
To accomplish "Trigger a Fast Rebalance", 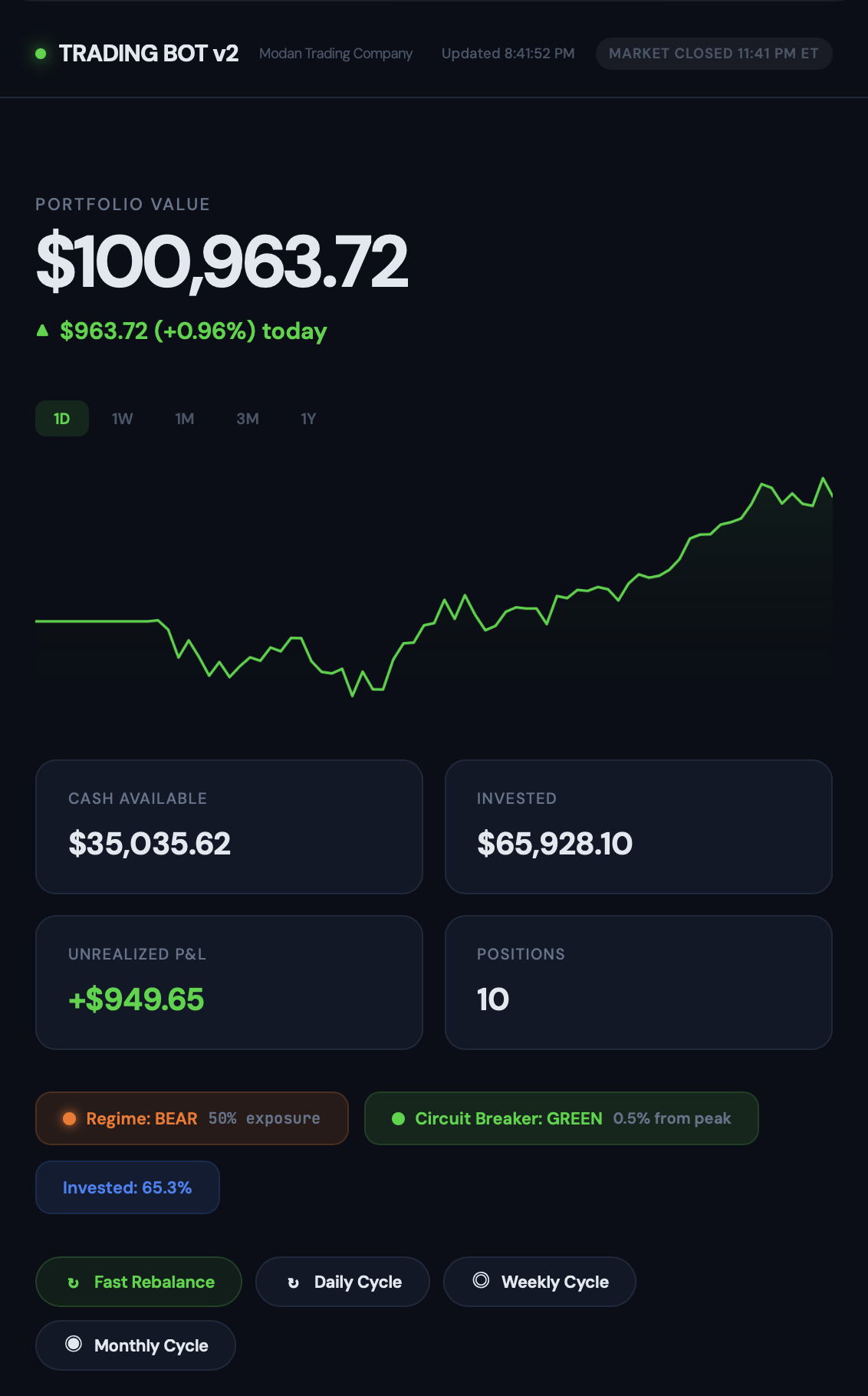I will 138,1282.
